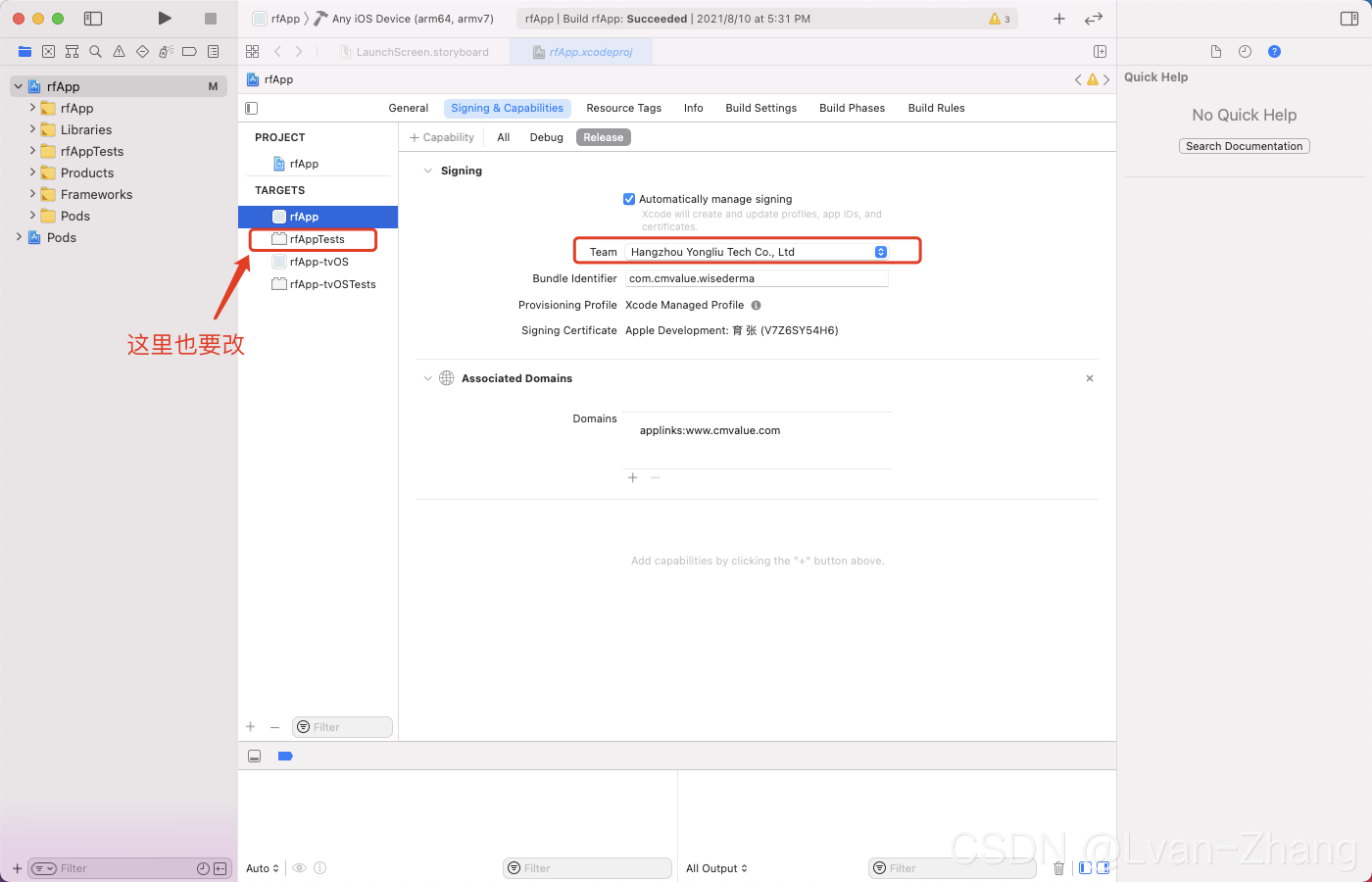The width and height of the screenshot is (1372, 882).
Task: Click the yellow warning badge showing 3 issues
Action: click(x=1000, y=19)
